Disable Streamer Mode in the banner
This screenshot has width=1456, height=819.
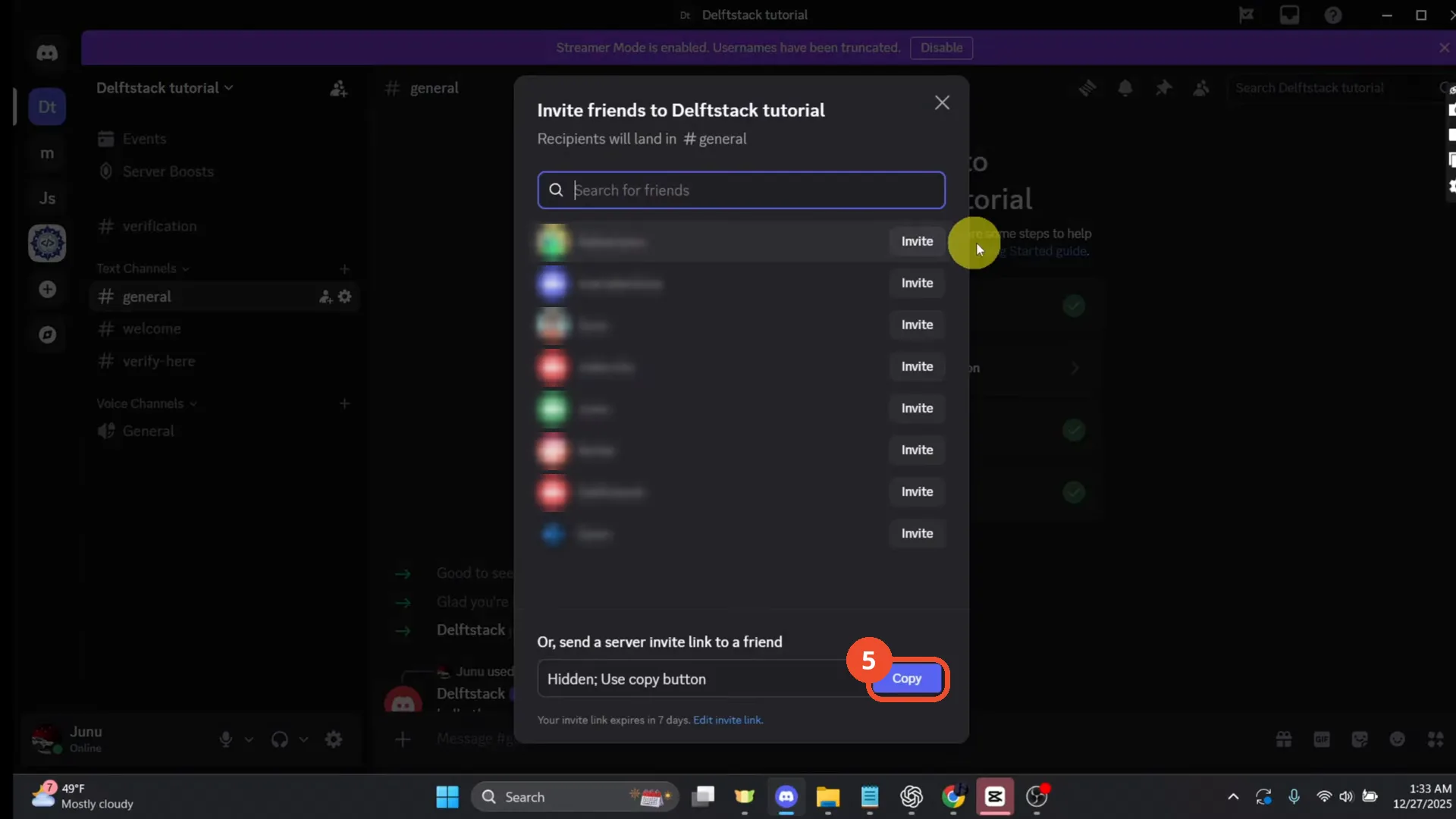pyautogui.click(x=941, y=48)
